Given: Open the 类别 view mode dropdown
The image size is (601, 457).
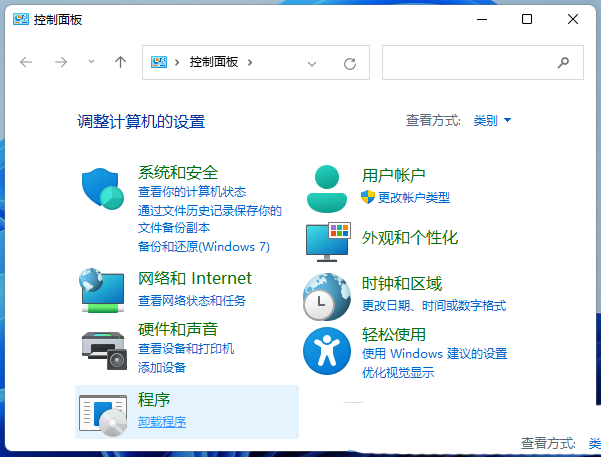Looking at the screenshot, I should click(492, 120).
